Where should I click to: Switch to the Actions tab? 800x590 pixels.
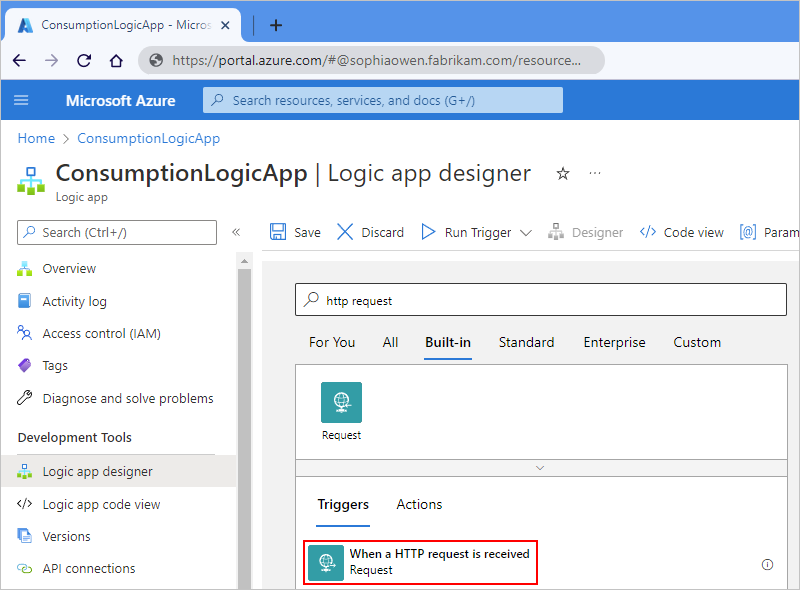[418, 505]
